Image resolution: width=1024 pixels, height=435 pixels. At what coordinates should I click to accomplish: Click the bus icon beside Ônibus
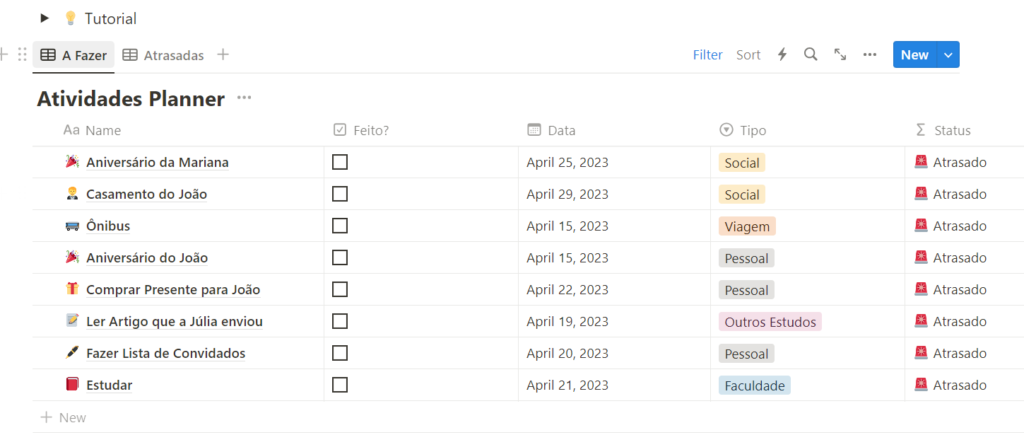(x=72, y=226)
